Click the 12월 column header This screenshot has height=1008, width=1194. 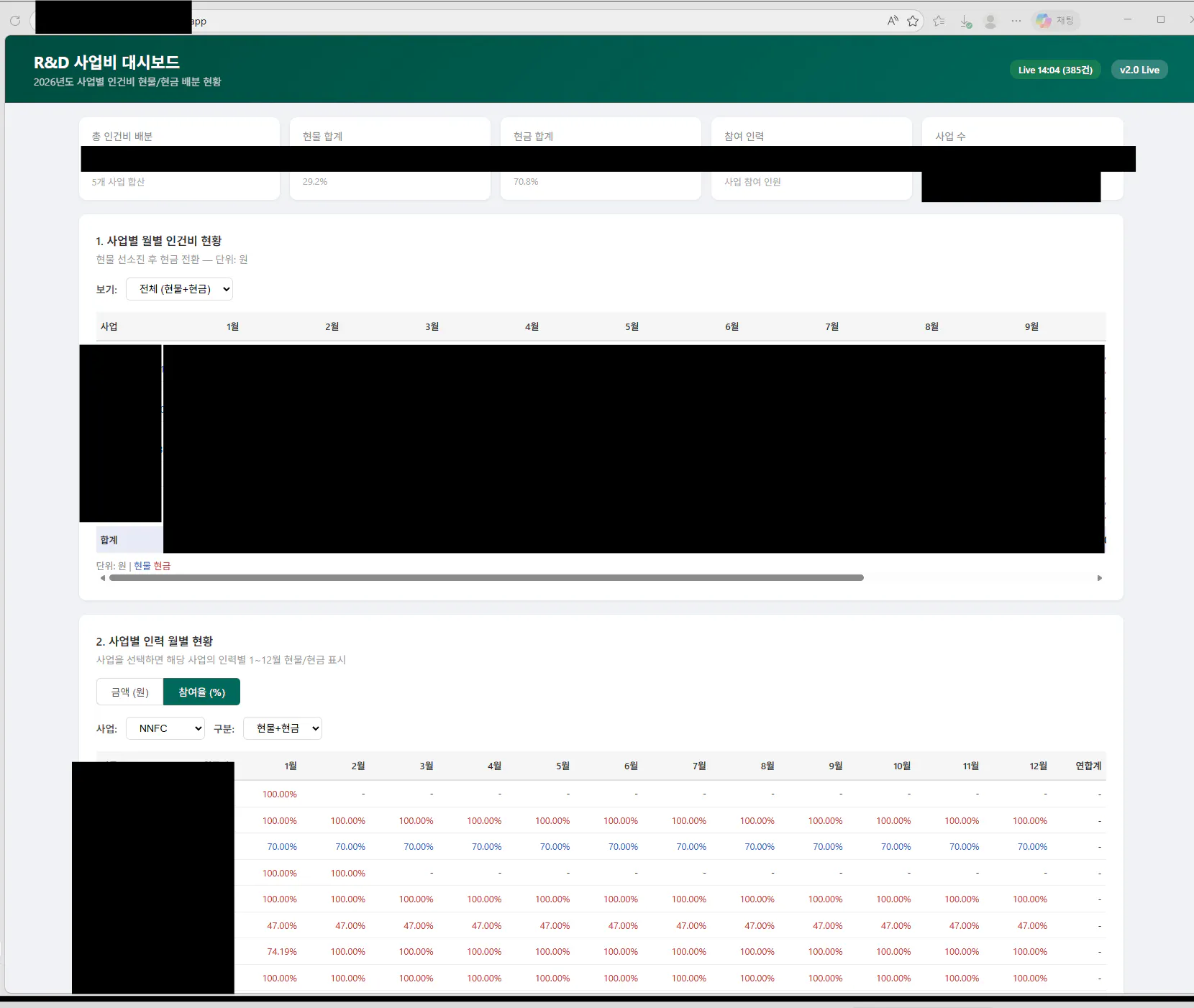point(1038,766)
